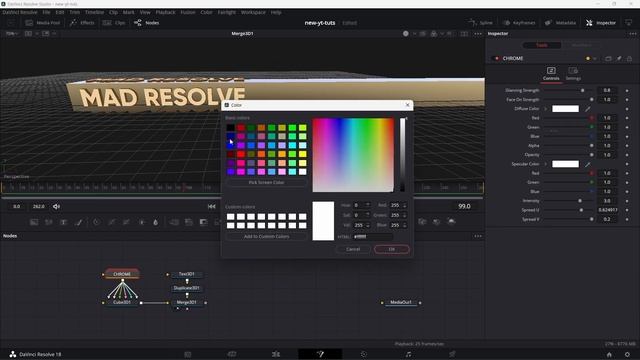Select the Cube3D1 node

(122, 302)
